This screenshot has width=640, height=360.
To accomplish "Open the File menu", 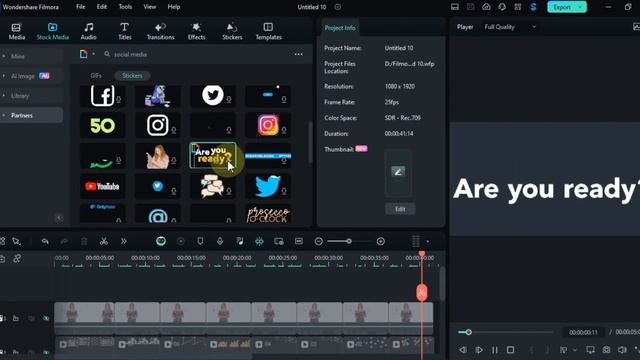I will click(x=80, y=7).
